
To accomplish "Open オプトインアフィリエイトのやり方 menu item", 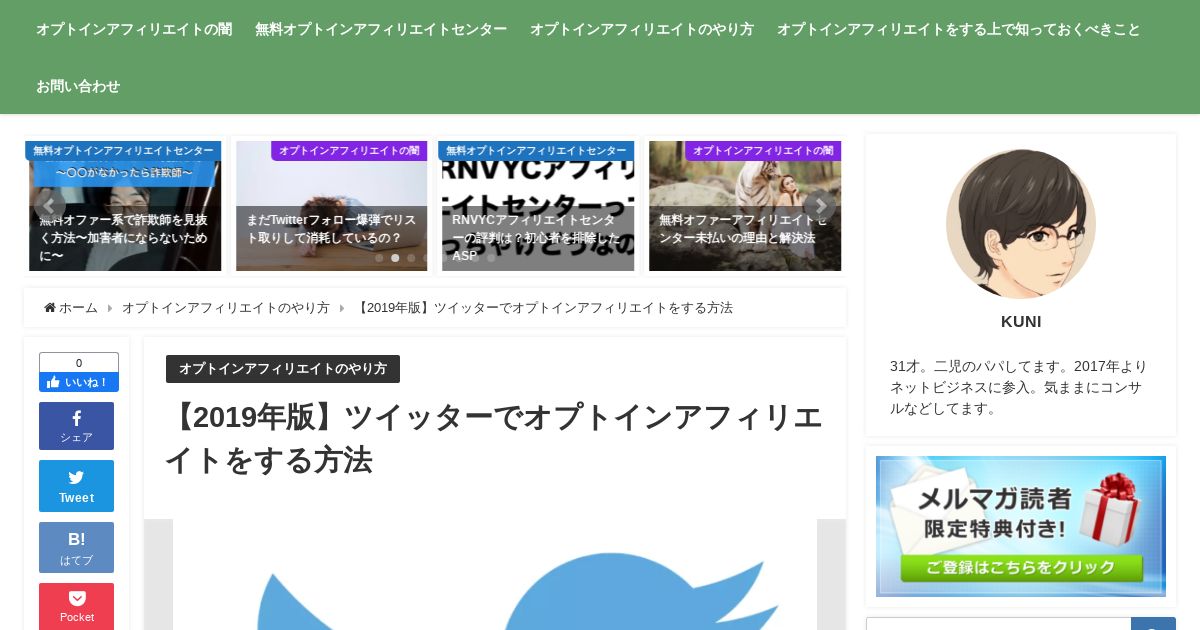I will (x=642, y=29).
